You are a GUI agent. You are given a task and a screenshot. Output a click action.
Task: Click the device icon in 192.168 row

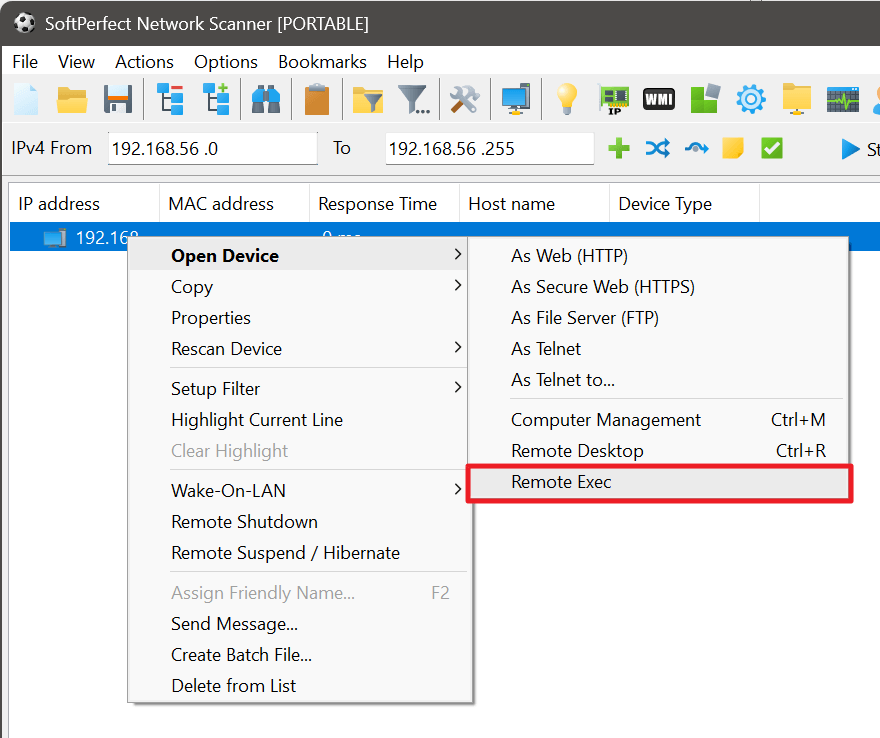[x=55, y=238]
